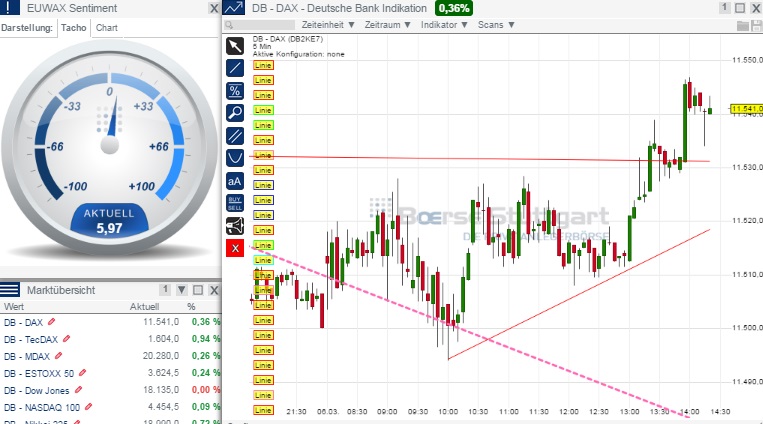Click the yellow 11.541,0 price label

(746, 109)
